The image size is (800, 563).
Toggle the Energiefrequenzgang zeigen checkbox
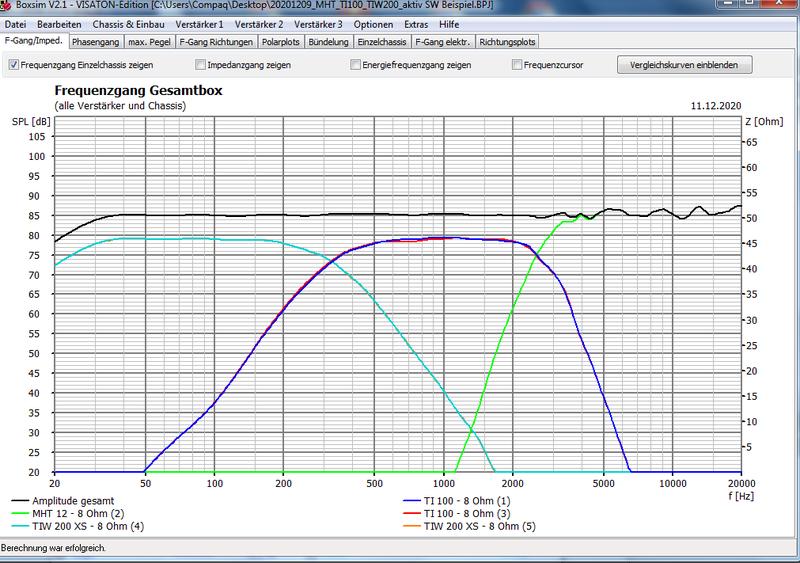pos(356,65)
